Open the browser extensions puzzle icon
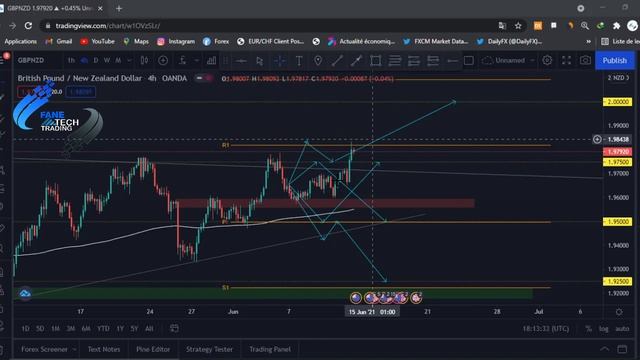This screenshot has height=360, width=640. [616, 26]
